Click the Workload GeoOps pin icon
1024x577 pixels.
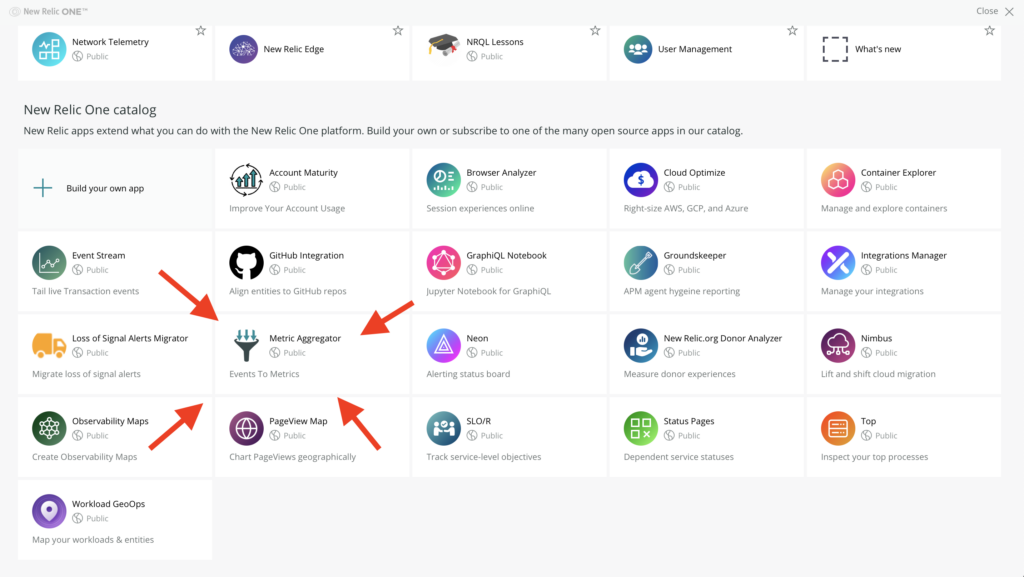click(x=49, y=511)
